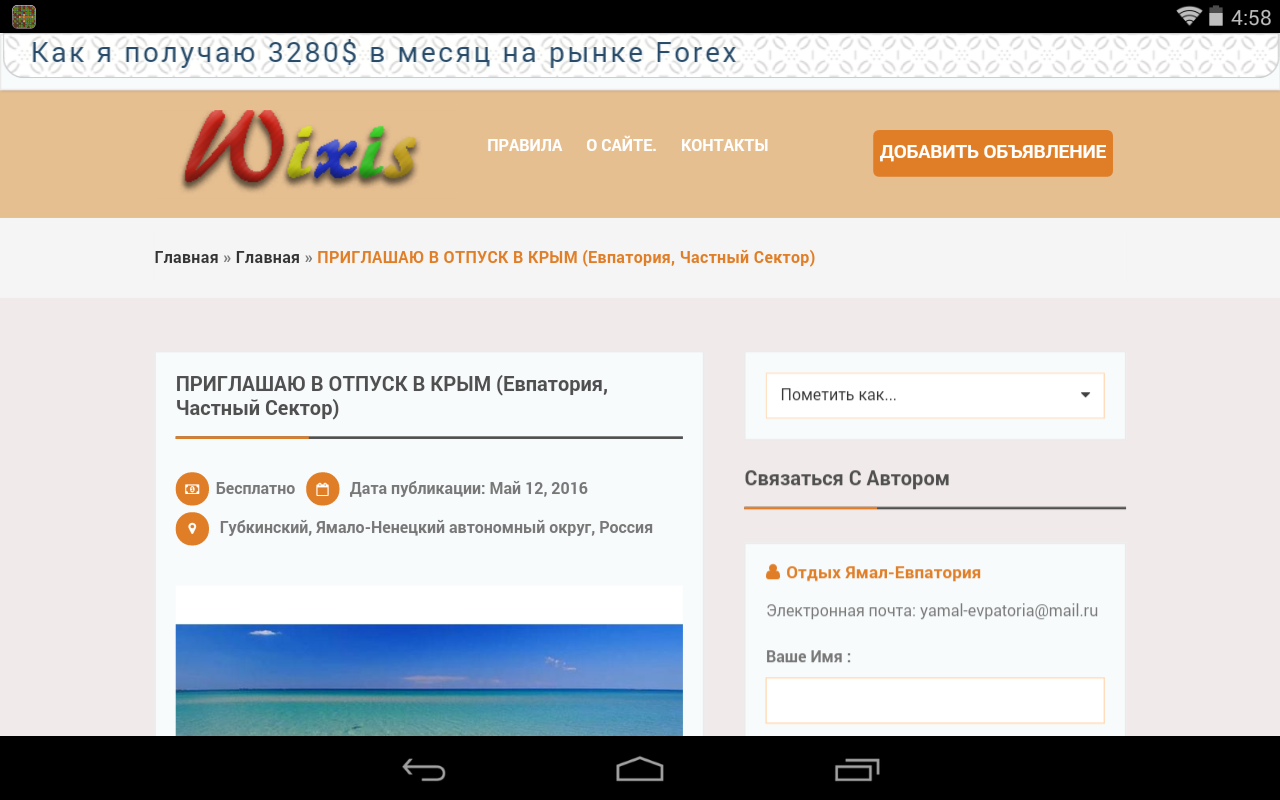Go to first Главная breadcrumb link
This screenshot has width=1280, height=800.
pos(186,258)
